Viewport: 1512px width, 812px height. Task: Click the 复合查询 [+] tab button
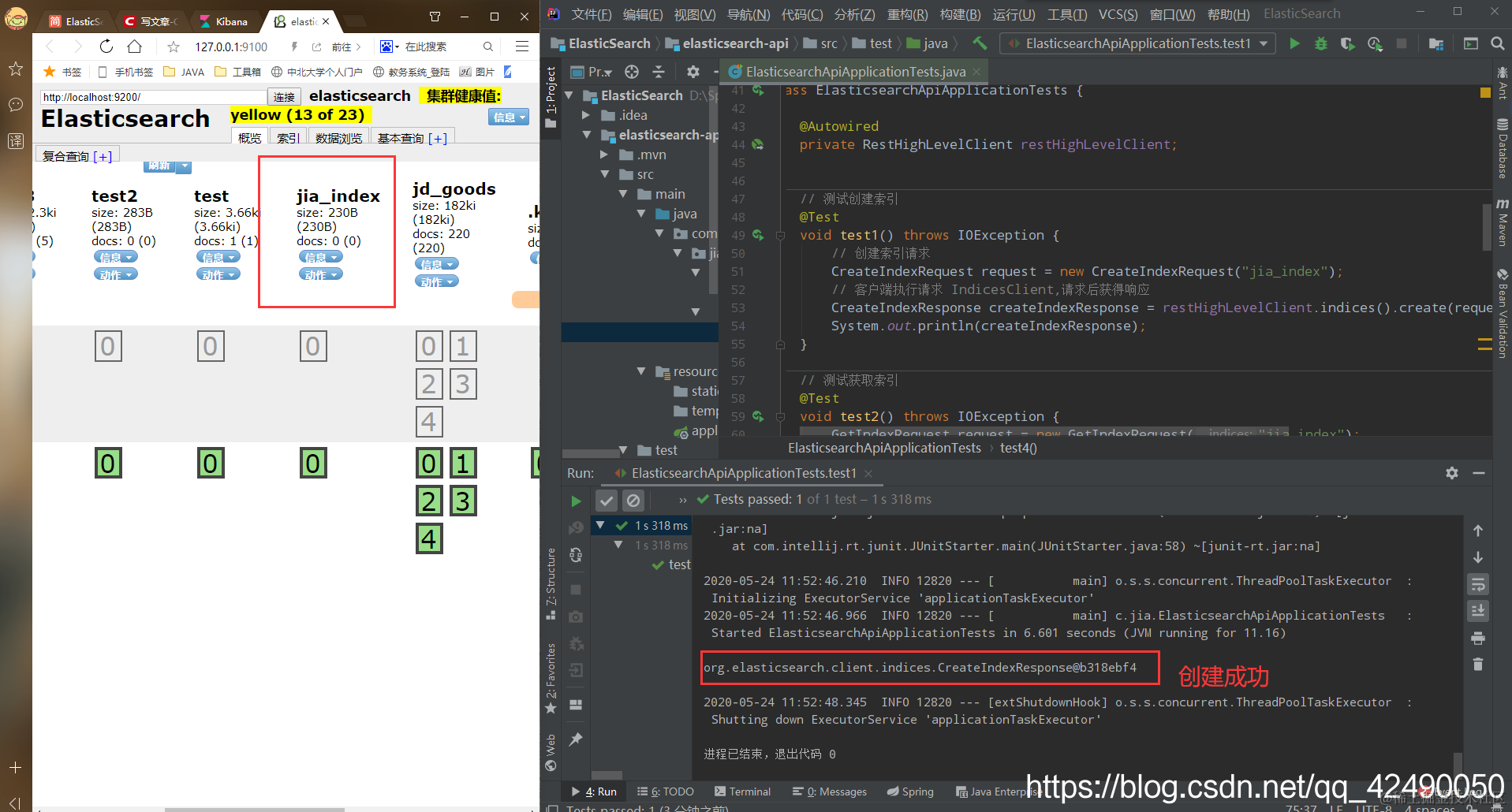(77, 156)
